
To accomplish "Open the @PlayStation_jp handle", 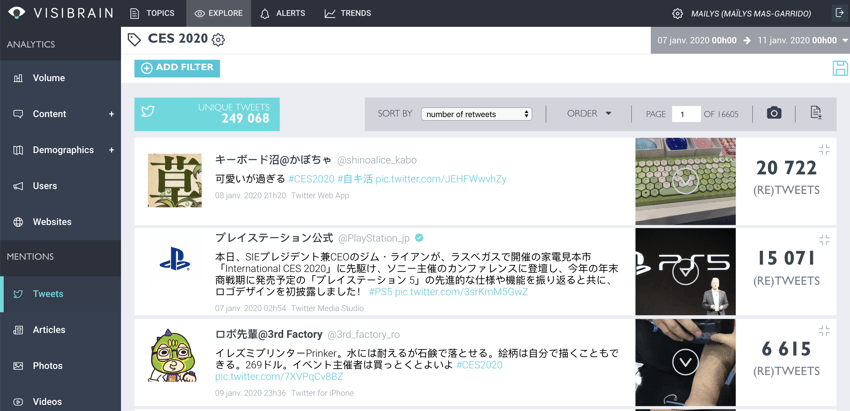I will point(374,239).
